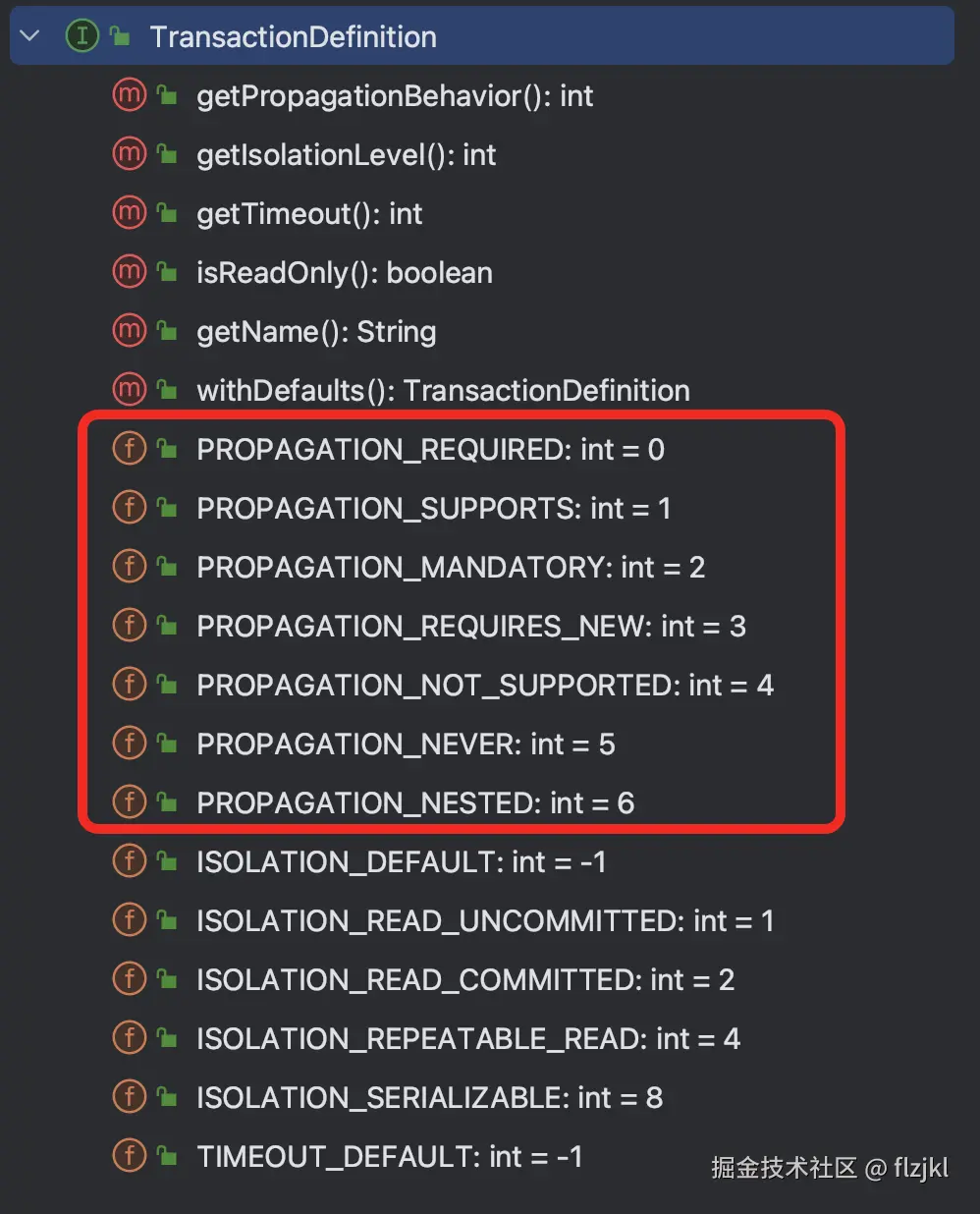Select PROPAGATION_SUPPORTS: int = 1 field
980x1214 pixels.
433,508
